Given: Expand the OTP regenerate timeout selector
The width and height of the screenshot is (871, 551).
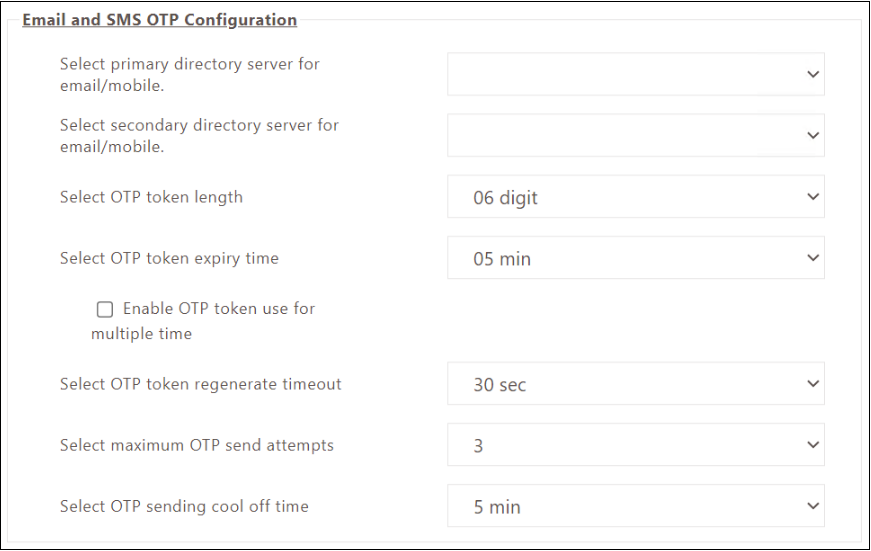Looking at the screenshot, I should pyautogui.click(x=635, y=384).
